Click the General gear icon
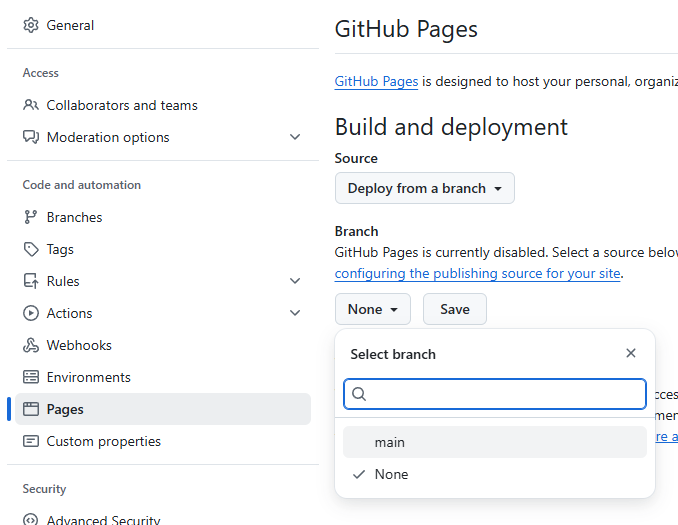 [31, 25]
